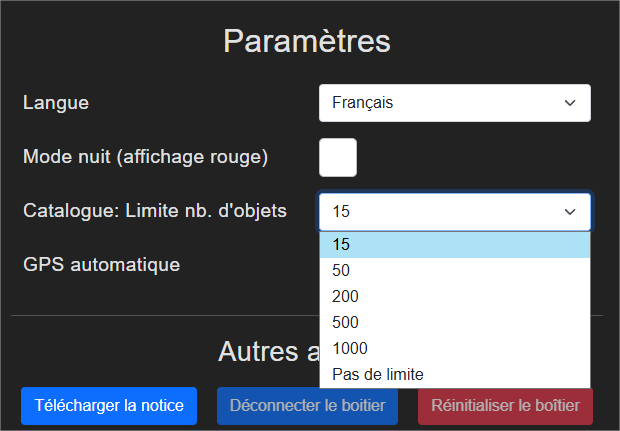Click the Mode nuit (affichage rouge) label

click(x=145, y=157)
